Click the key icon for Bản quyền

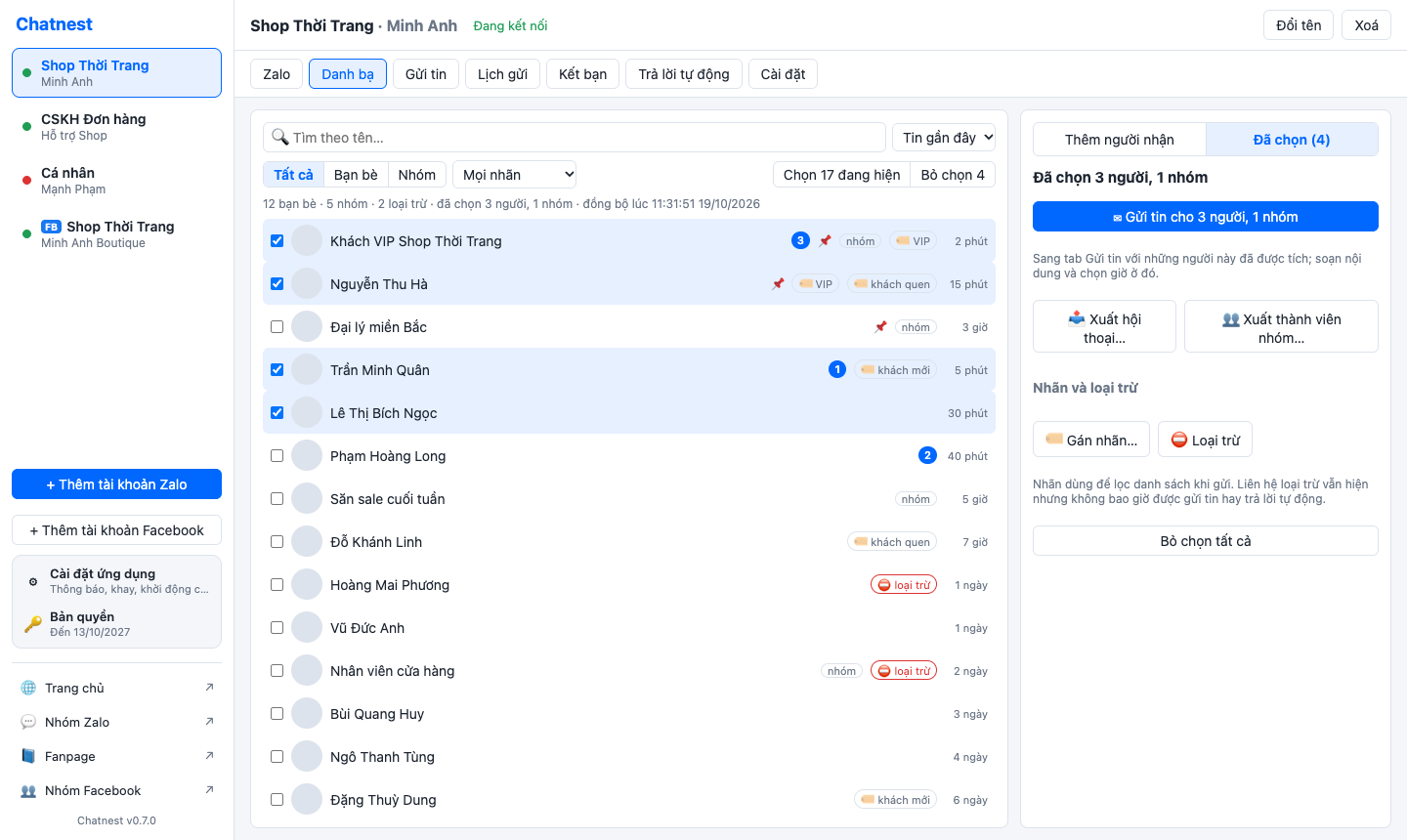tap(33, 623)
